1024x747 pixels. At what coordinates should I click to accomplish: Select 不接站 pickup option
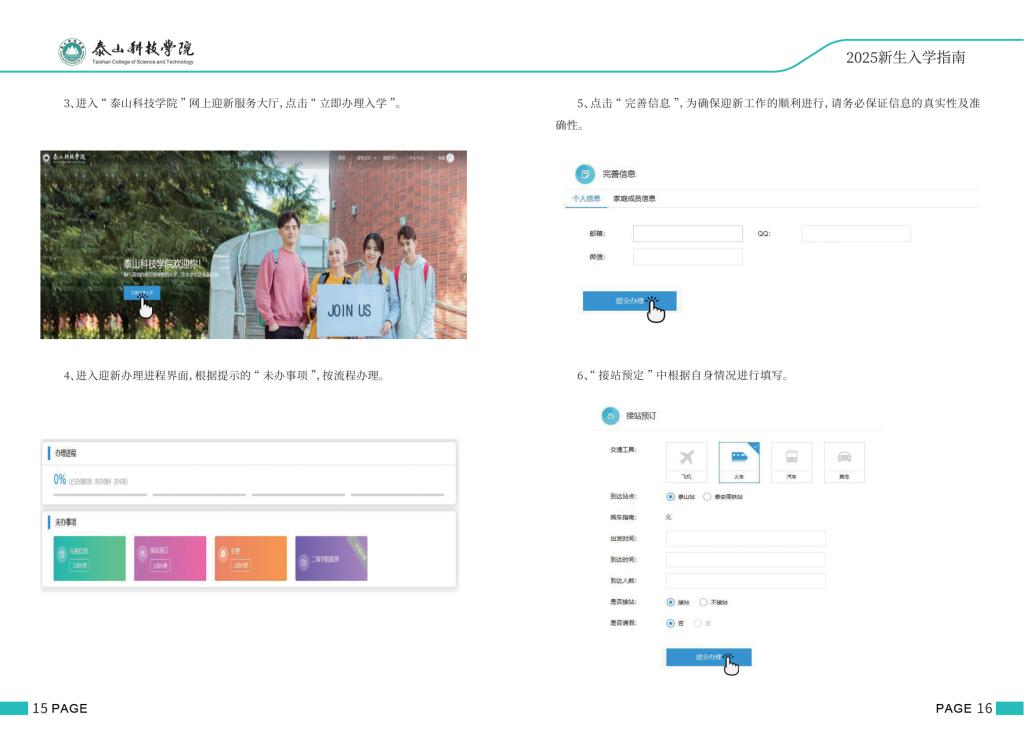pos(703,602)
